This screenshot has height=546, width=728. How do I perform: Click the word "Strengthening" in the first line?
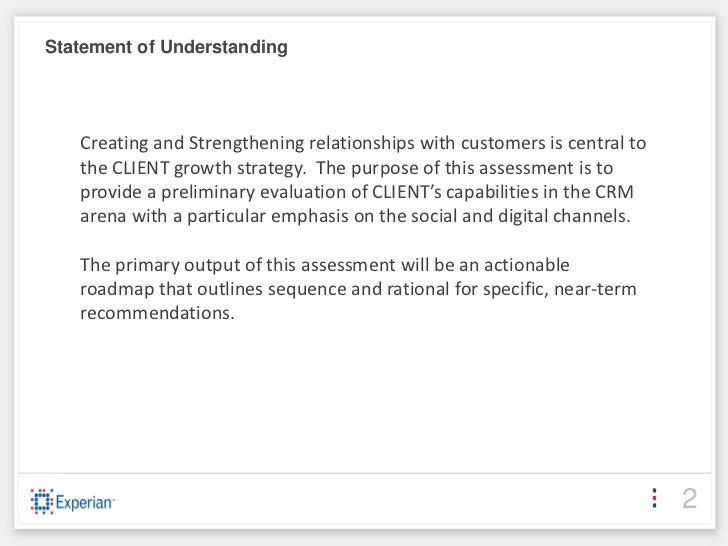pos(246,143)
